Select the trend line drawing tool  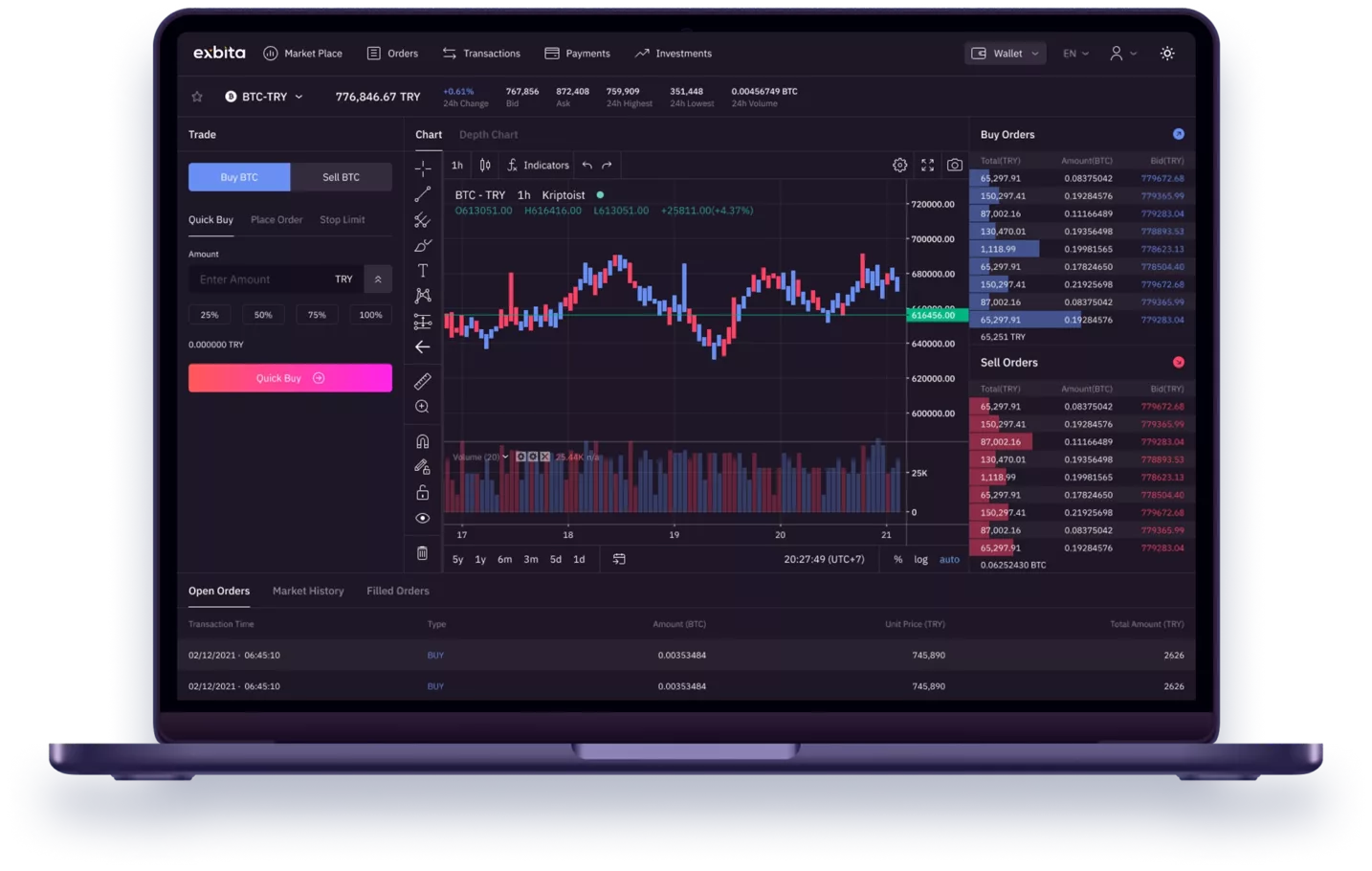click(x=422, y=194)
